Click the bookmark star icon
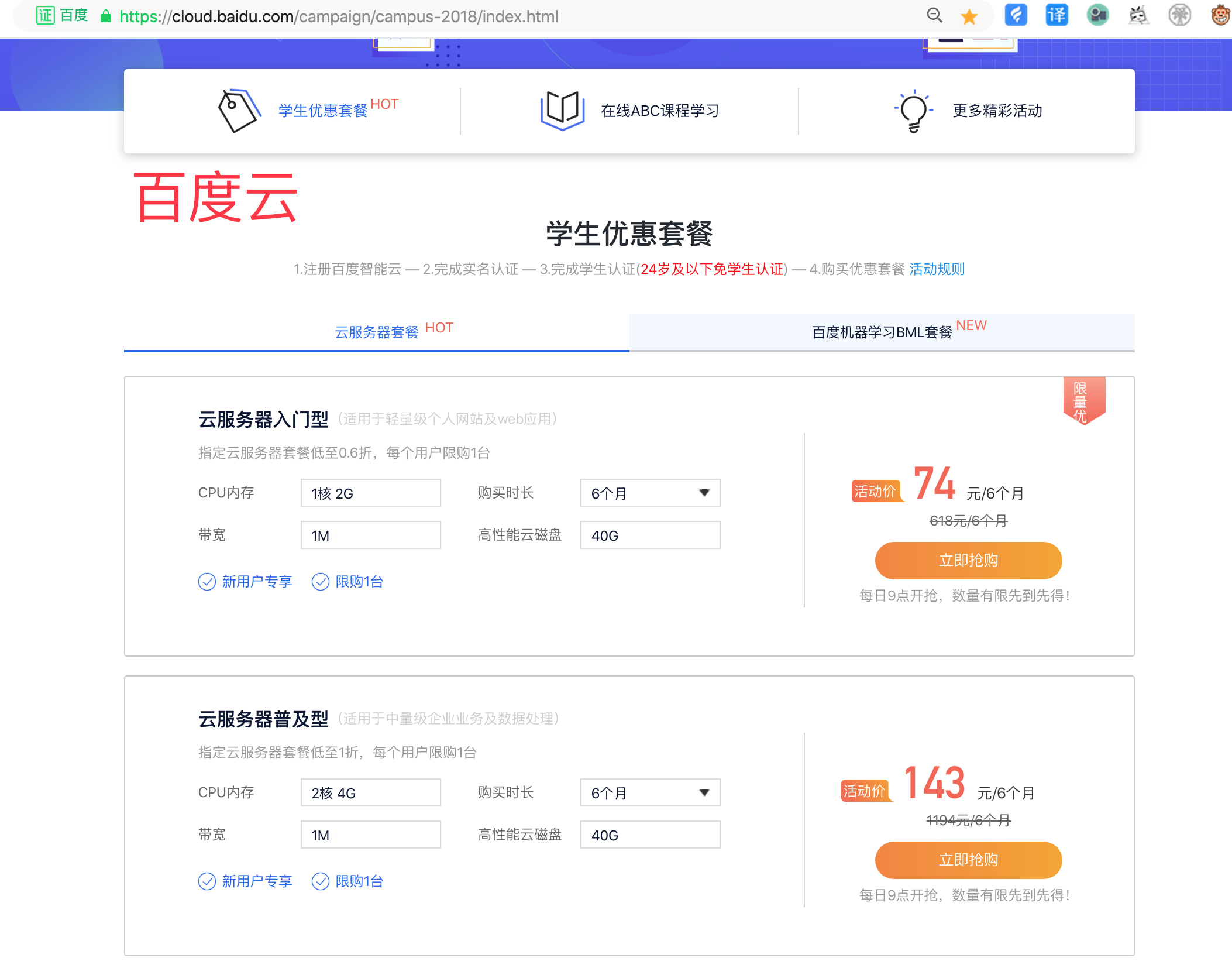The image size is (1232, 975). [x=969, y=16]
